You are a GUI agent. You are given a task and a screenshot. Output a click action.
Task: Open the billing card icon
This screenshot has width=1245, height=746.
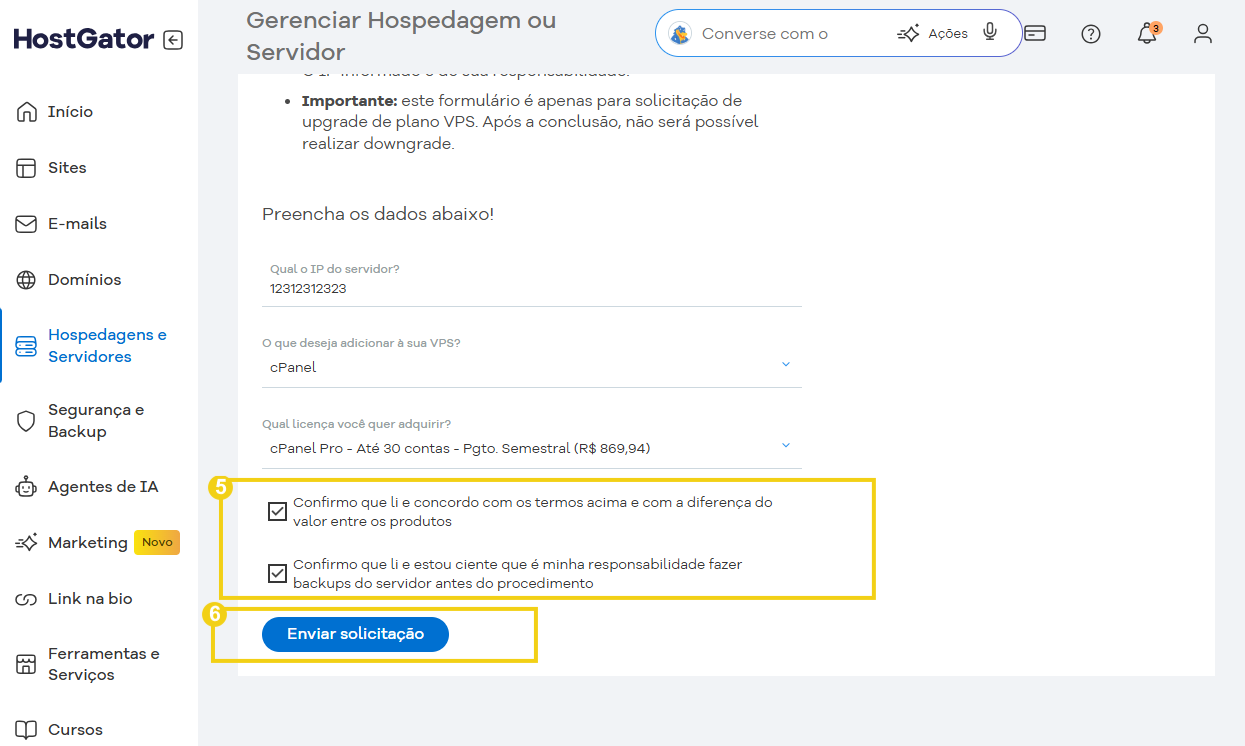(x=1035, y=34)
